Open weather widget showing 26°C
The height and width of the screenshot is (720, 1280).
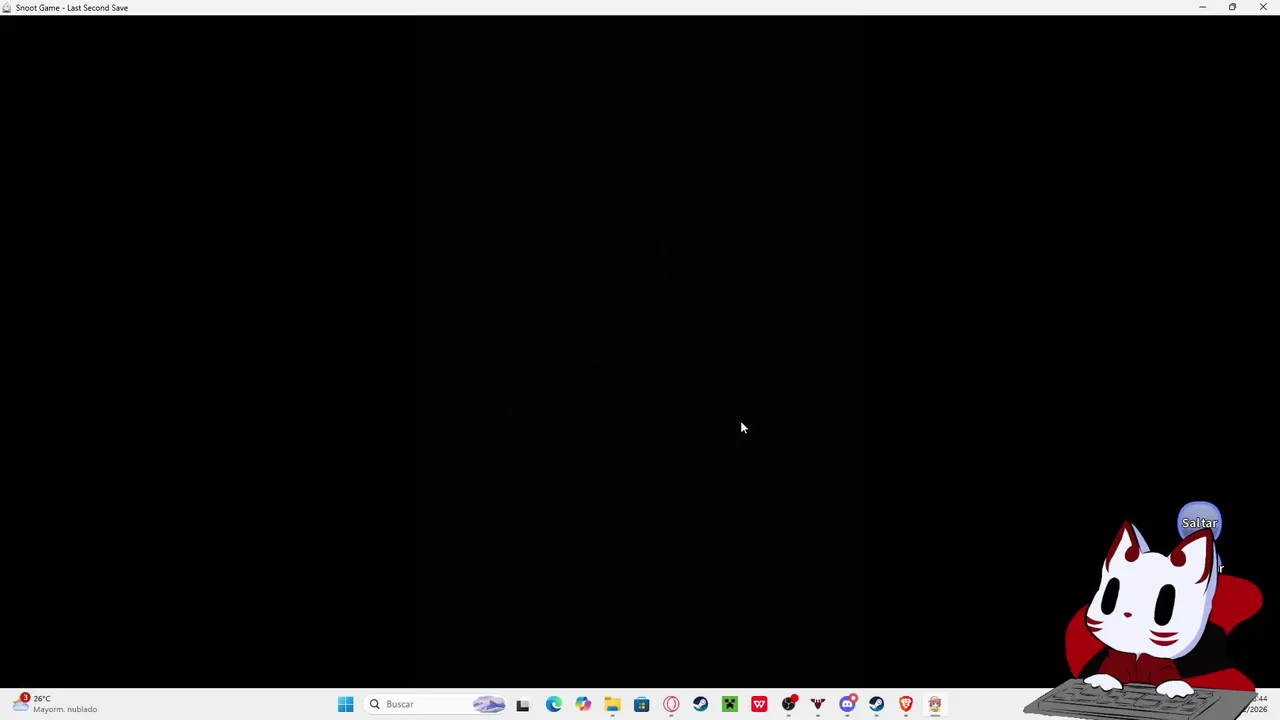click(55, 704)
